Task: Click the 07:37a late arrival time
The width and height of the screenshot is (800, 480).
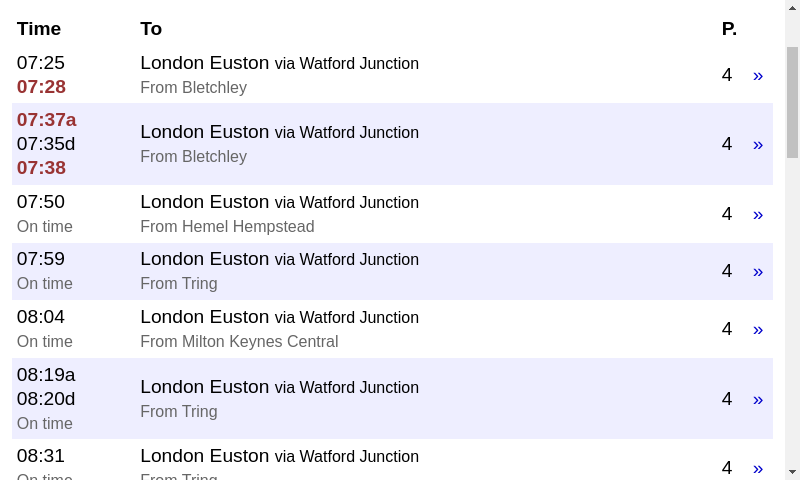Action: [x=46, y=120]
